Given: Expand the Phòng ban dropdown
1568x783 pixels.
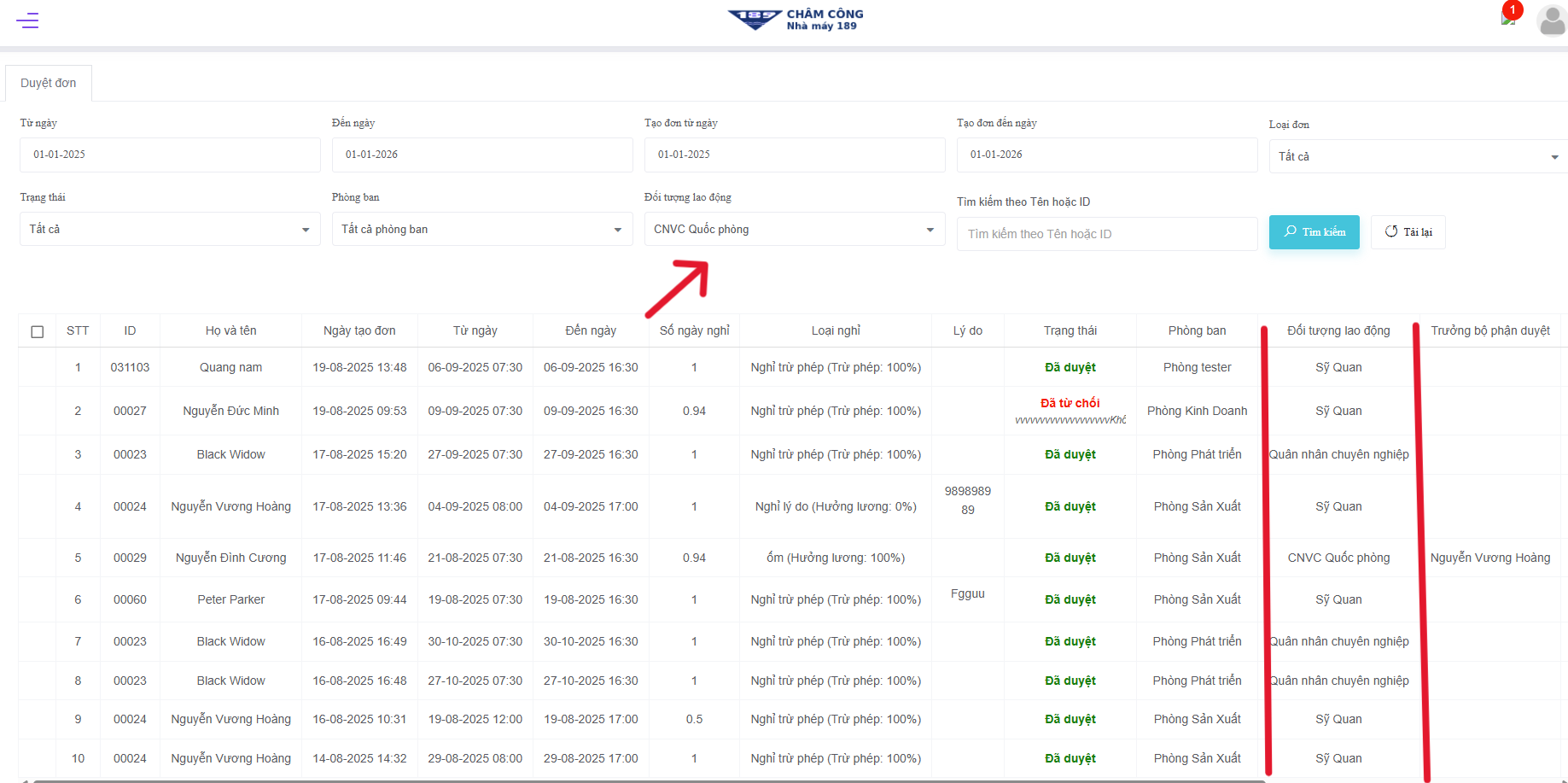Looking at the screenshot, I should point(481,229).
